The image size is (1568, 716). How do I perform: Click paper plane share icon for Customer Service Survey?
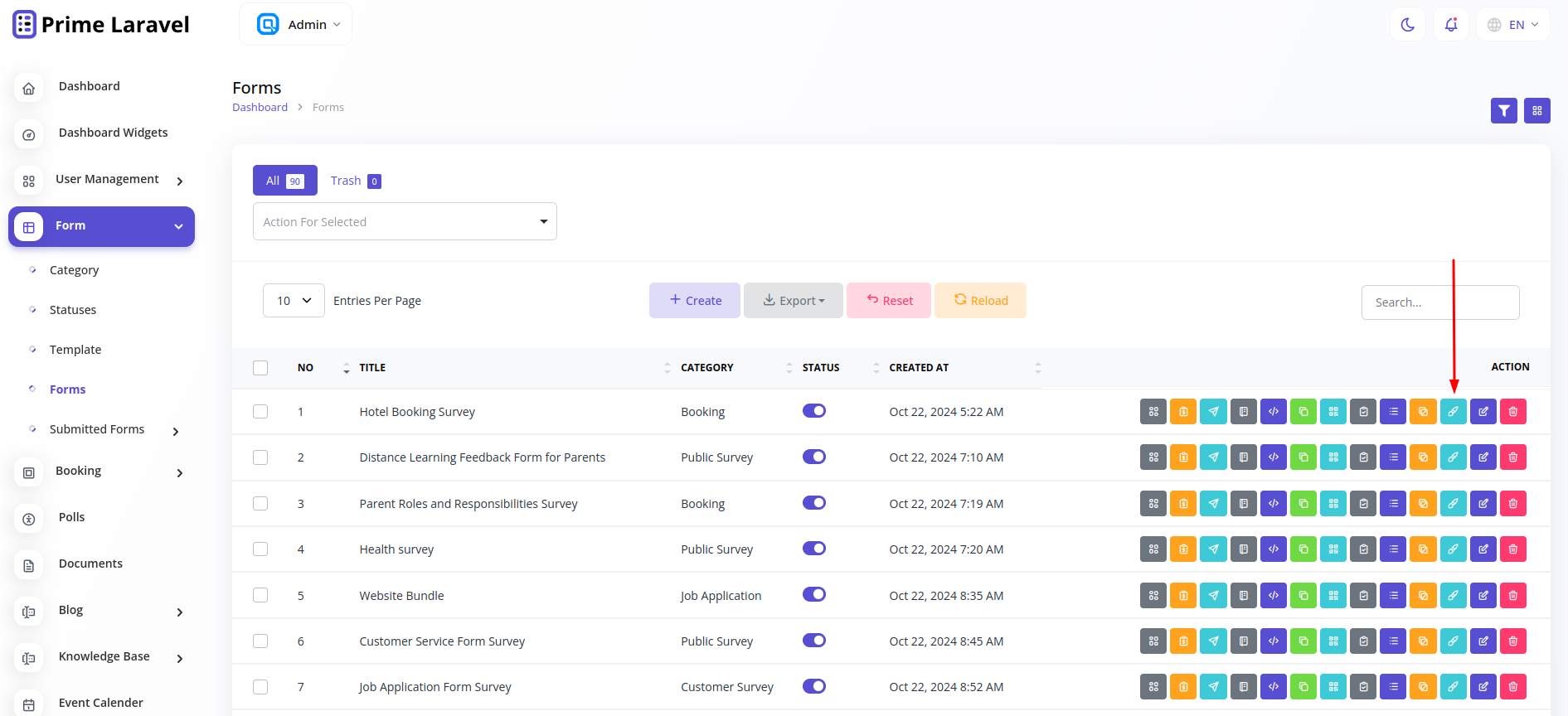pos(1213,641)
